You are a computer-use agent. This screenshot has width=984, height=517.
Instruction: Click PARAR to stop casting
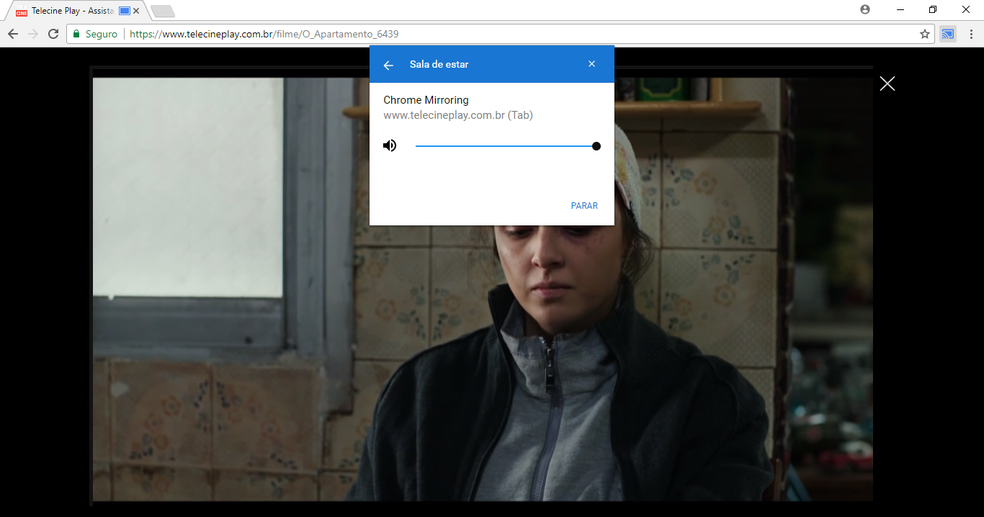coord(584,206)
